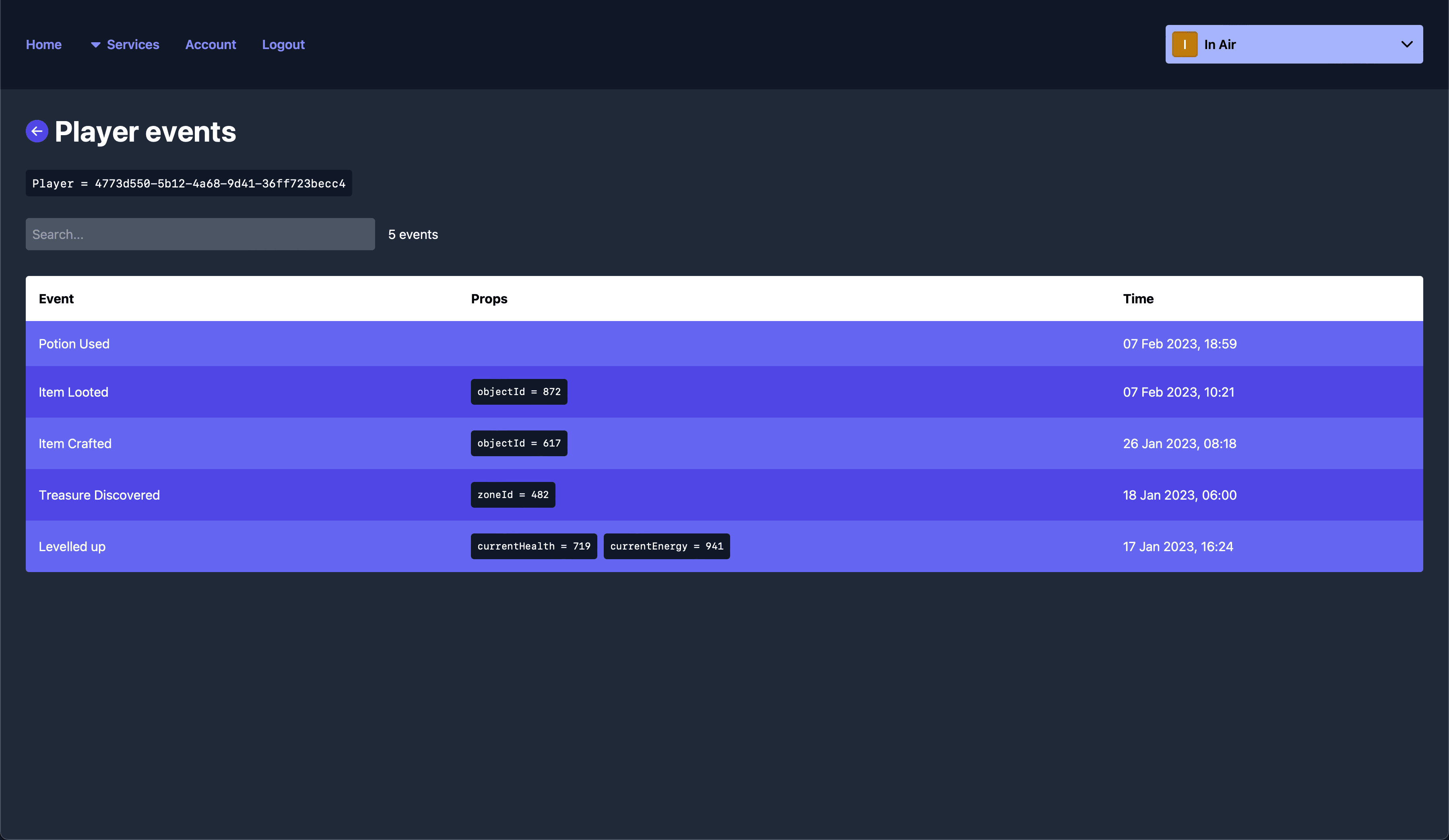Viewport: 1449px width, 840px height.
Task: Click the 5 events count label
Action: tap(413, 235)
